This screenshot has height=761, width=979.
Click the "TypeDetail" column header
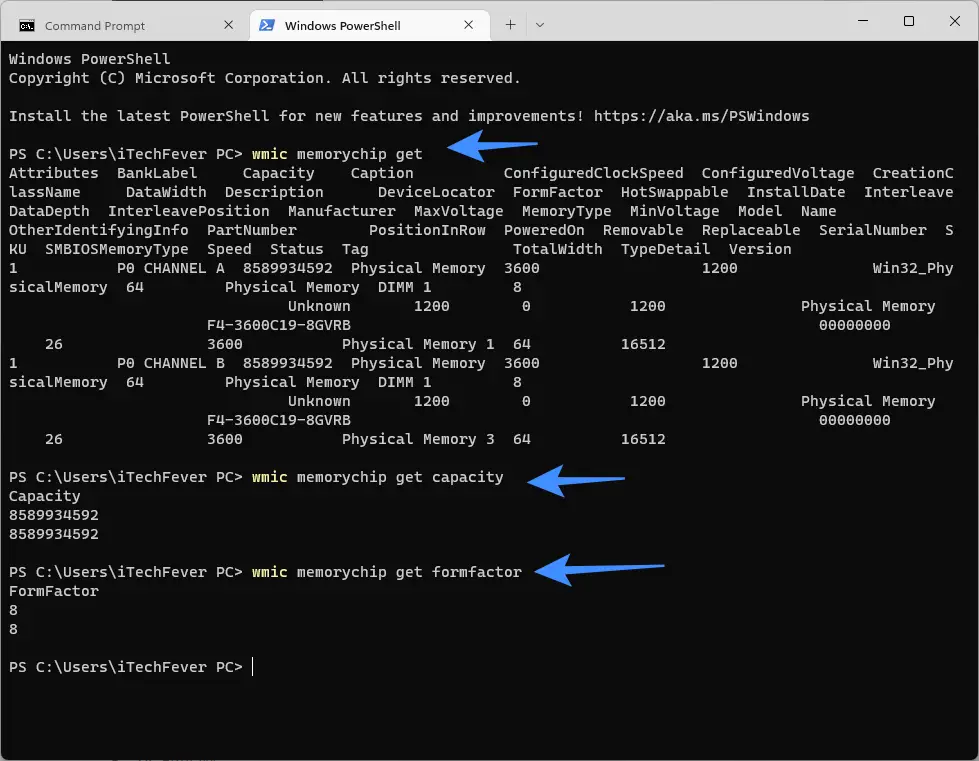click(666, 249)
